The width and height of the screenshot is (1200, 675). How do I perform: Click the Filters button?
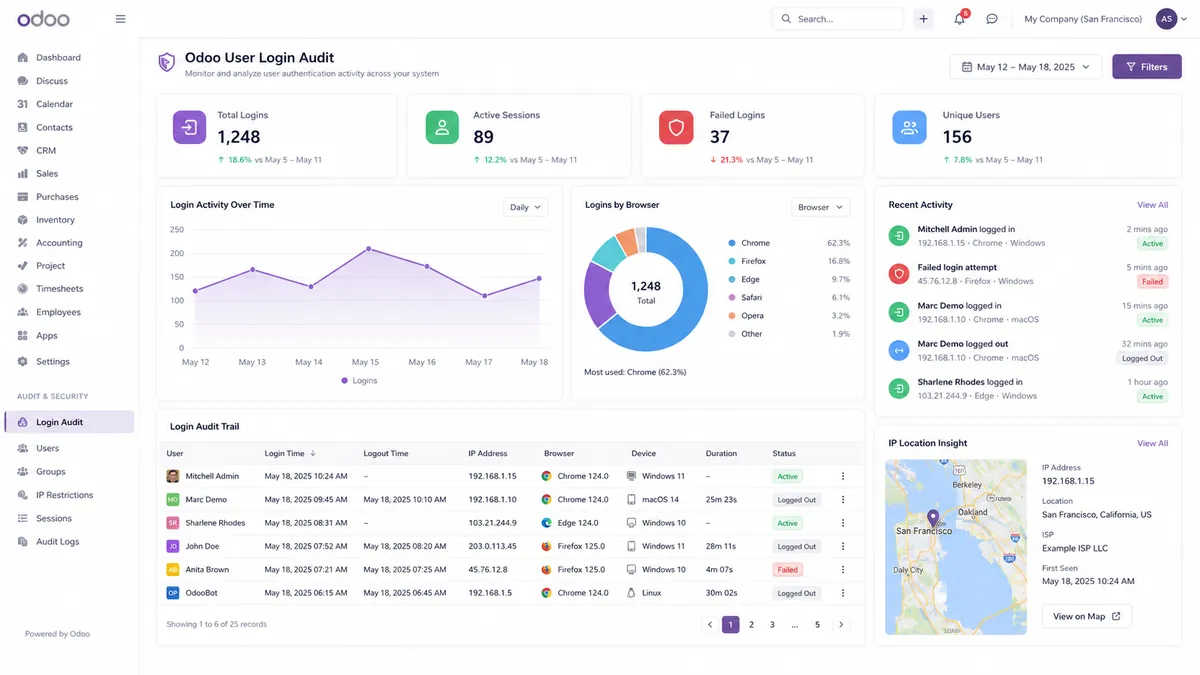(x=1147, y=67)
